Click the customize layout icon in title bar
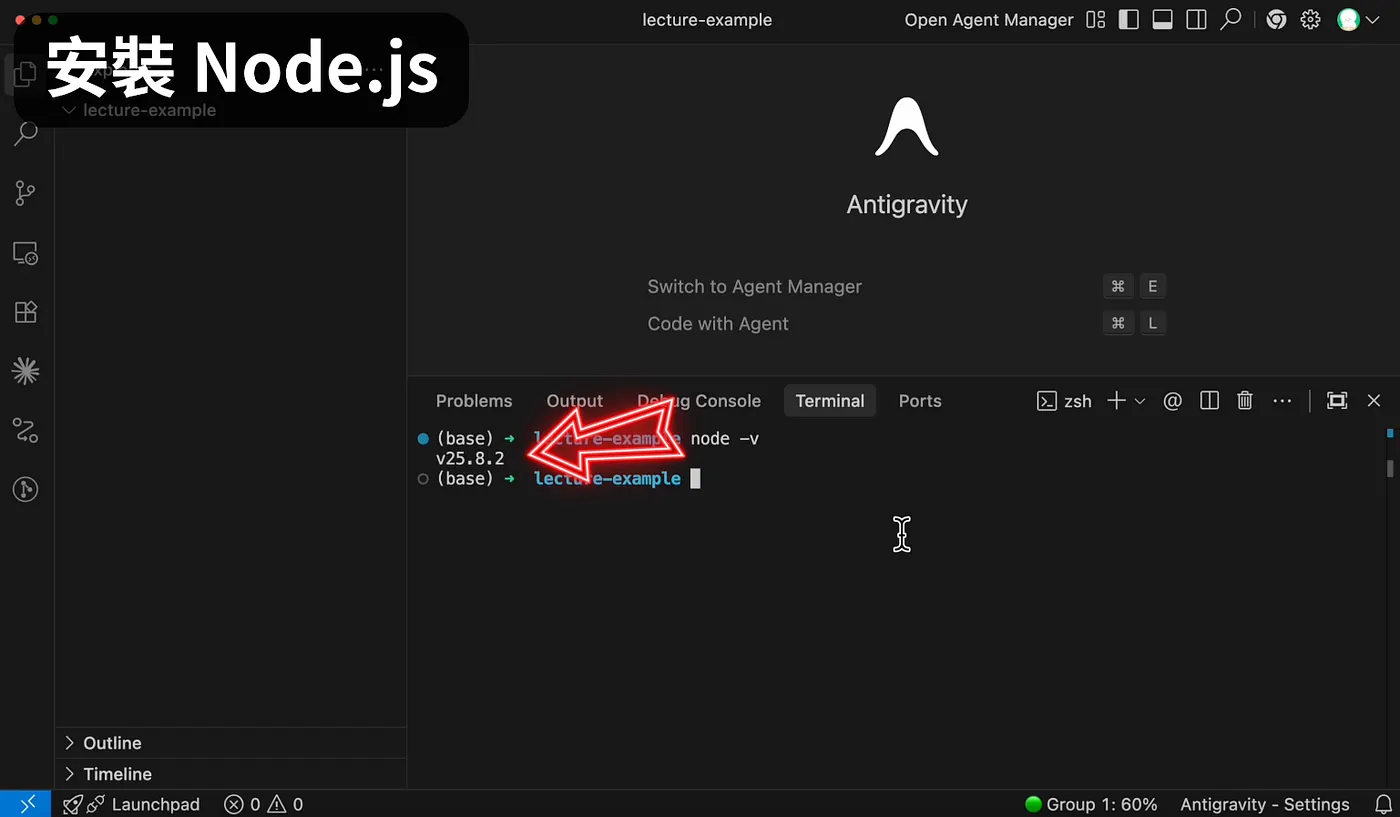1400x817 pixels. coord(1096,20)
